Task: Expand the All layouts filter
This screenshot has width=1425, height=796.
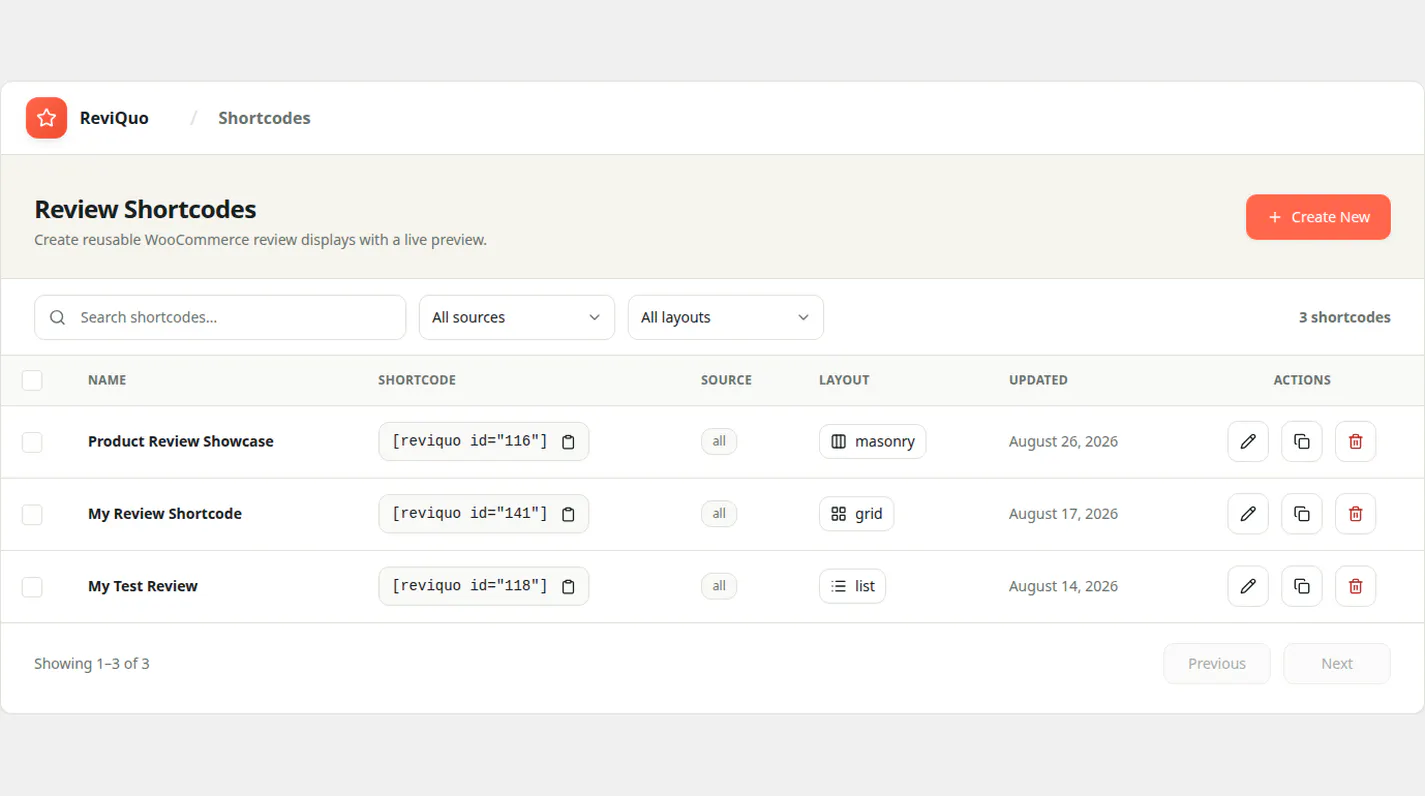Action: click(x=726, y=317)
